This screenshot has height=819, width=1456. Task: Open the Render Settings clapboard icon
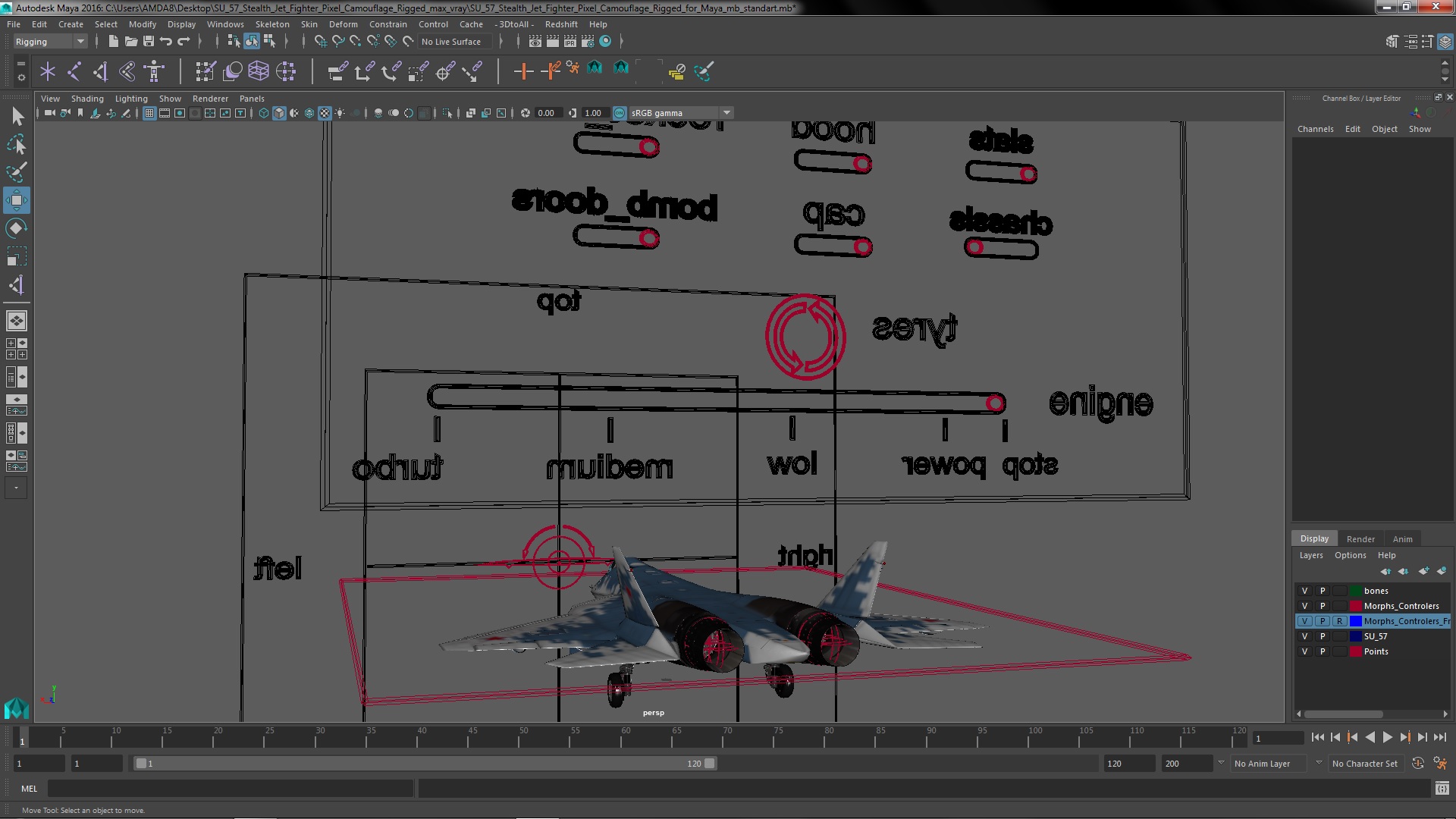(587, 41)
